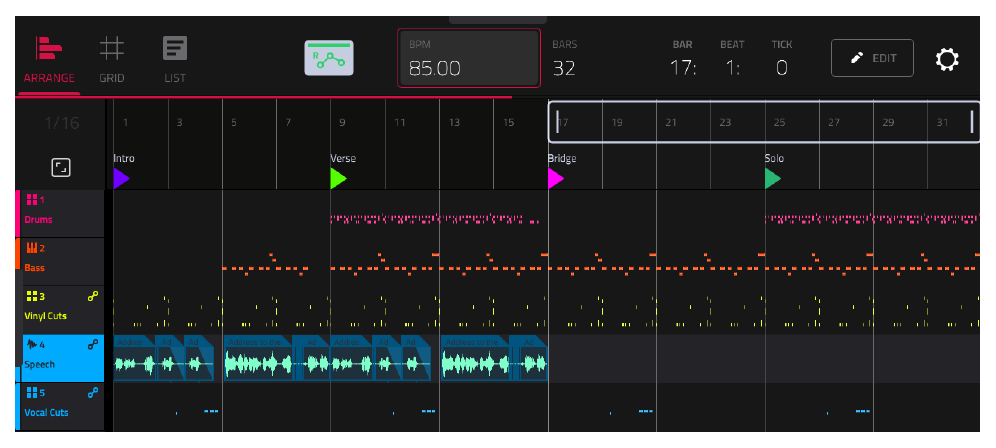Select the Vocal Cuts track header
This screenshot has height=448, width=996.
click(x=62, y=407)
